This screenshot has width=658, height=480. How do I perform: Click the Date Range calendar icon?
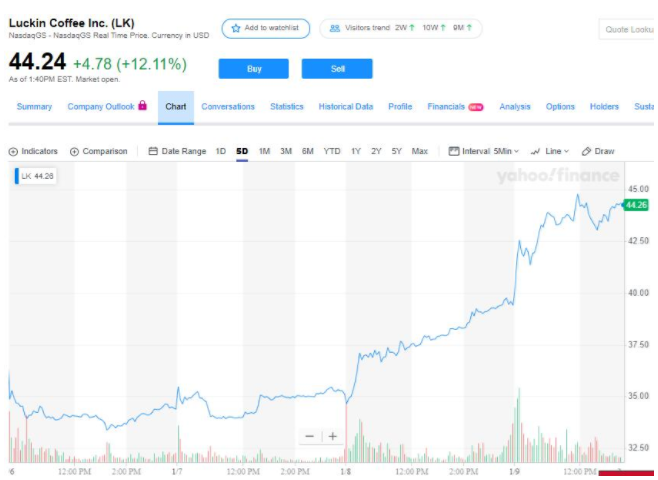pos(153,151)
